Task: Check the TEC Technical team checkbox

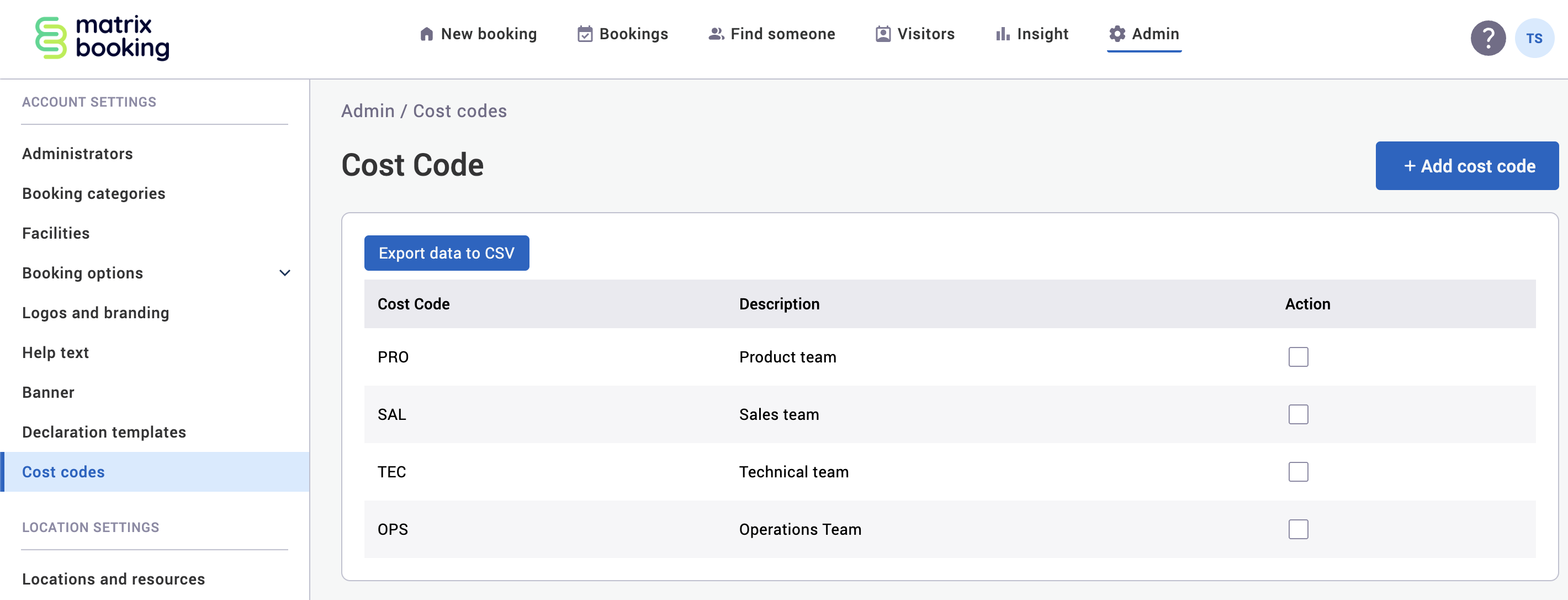Action: pyautogui.click(x=1297, y=471)
